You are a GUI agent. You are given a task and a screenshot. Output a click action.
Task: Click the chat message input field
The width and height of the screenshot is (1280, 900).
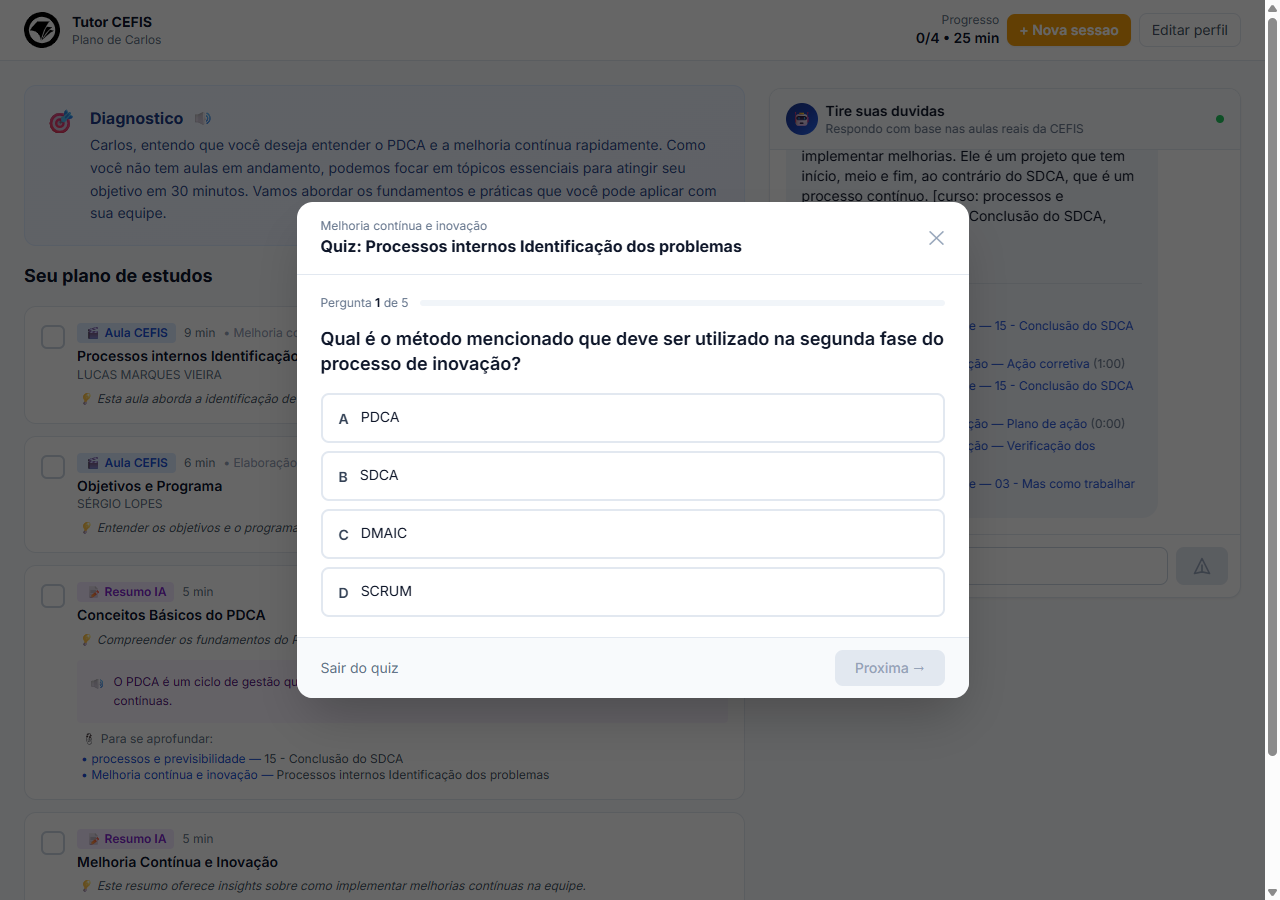1070,566
